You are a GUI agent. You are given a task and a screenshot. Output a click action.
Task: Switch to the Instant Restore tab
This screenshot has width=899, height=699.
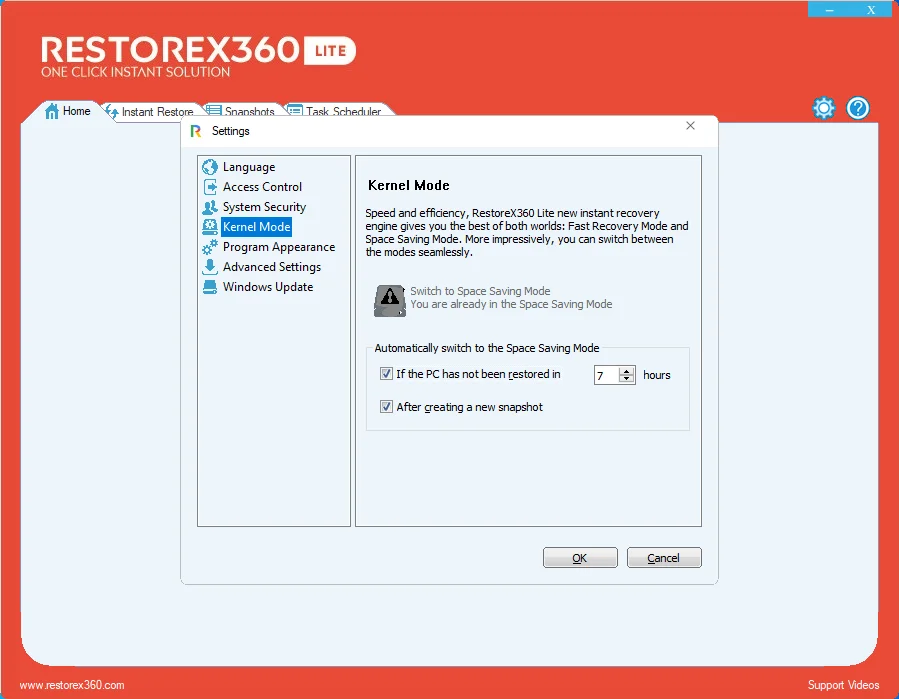tap(151, 111)
